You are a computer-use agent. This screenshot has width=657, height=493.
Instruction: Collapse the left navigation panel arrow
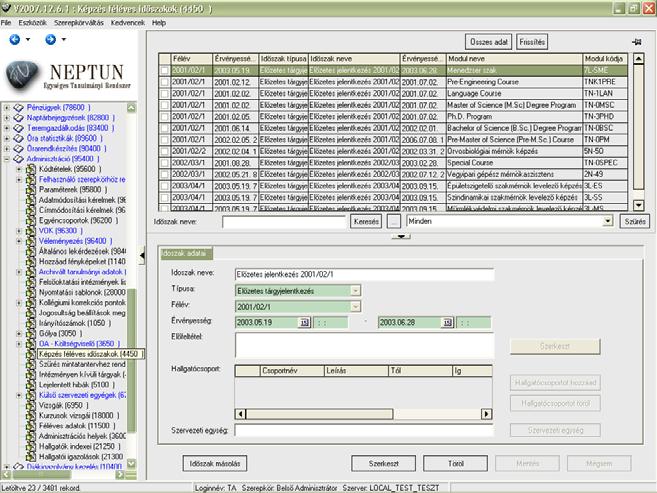[x=142, y=255]
